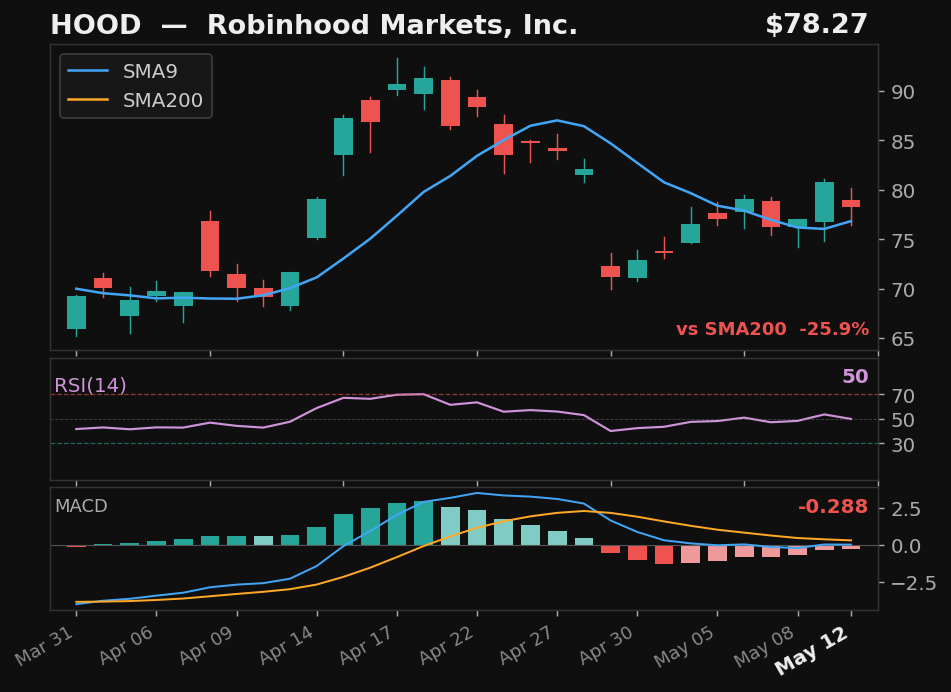Click the RSI 30 axis label
The height and width of the screenshot is (692, 951).
[x=902, y=445]
